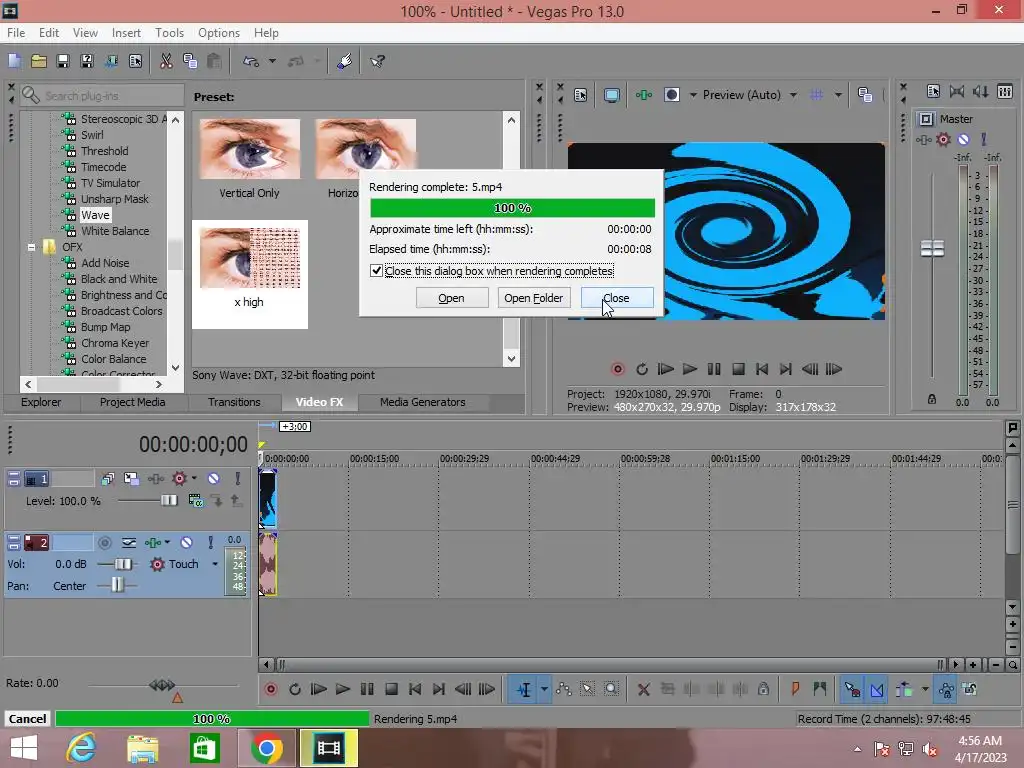1024x768 pixels.
Task: Switch to the Project Media tab
Action: point(133,402)
